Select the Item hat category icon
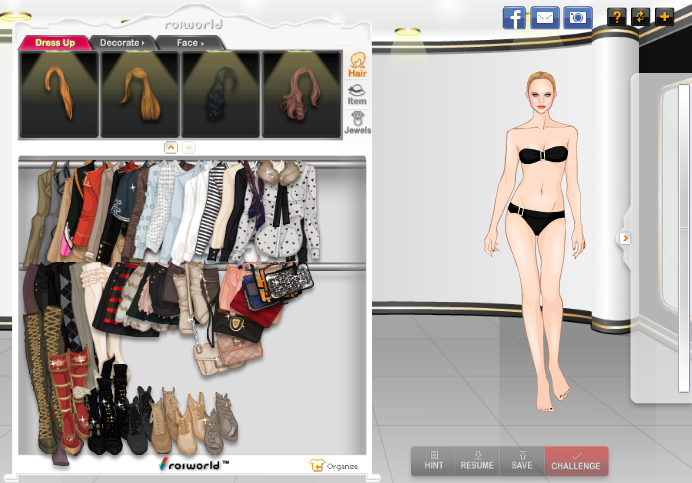Viewport: 692px width, 483px height. 357,96
